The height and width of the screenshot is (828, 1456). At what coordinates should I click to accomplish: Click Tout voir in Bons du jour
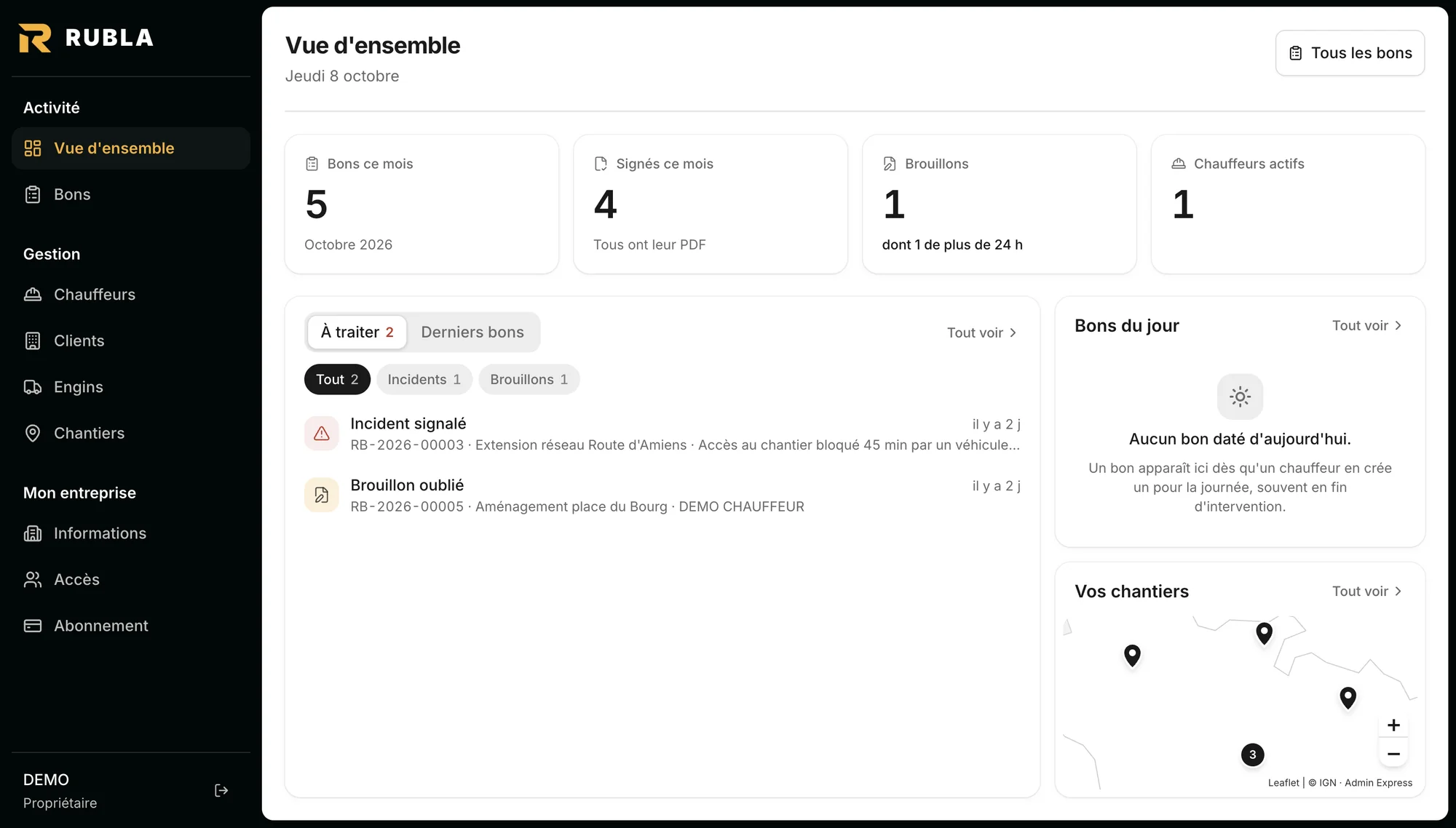point(1366,326)
